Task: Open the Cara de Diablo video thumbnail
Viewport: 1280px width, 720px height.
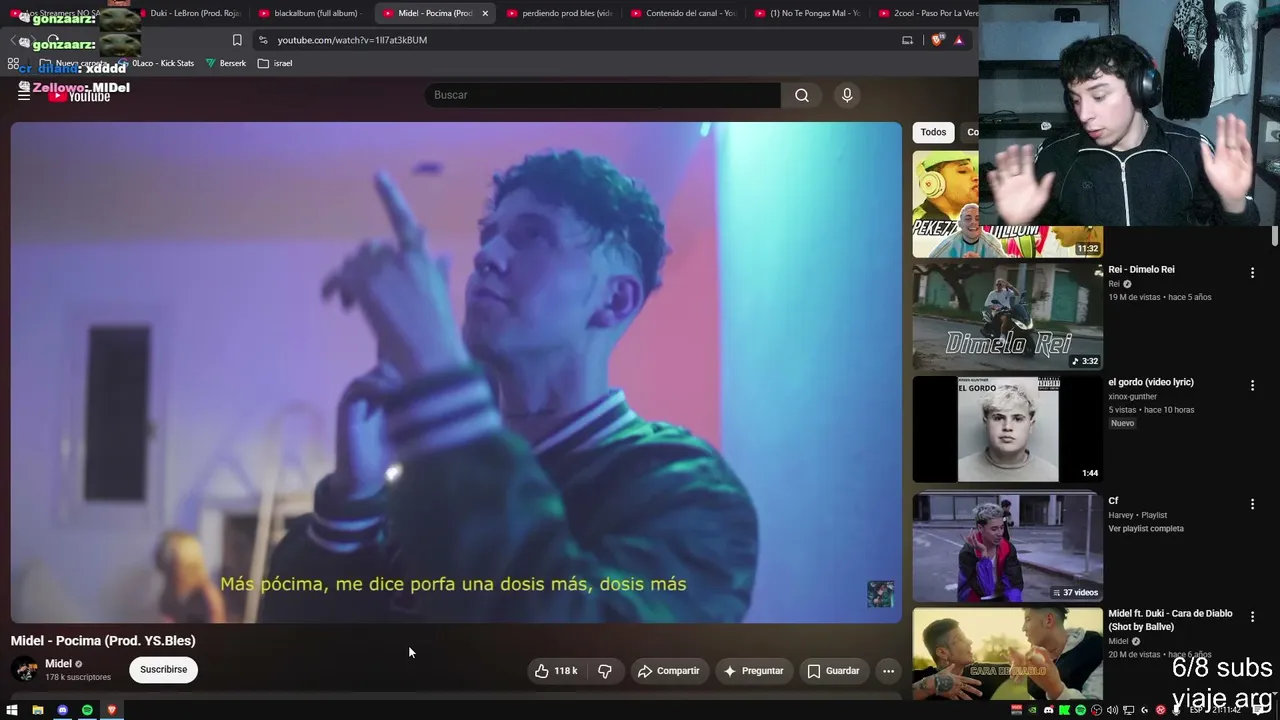Action: [1007, 654]
